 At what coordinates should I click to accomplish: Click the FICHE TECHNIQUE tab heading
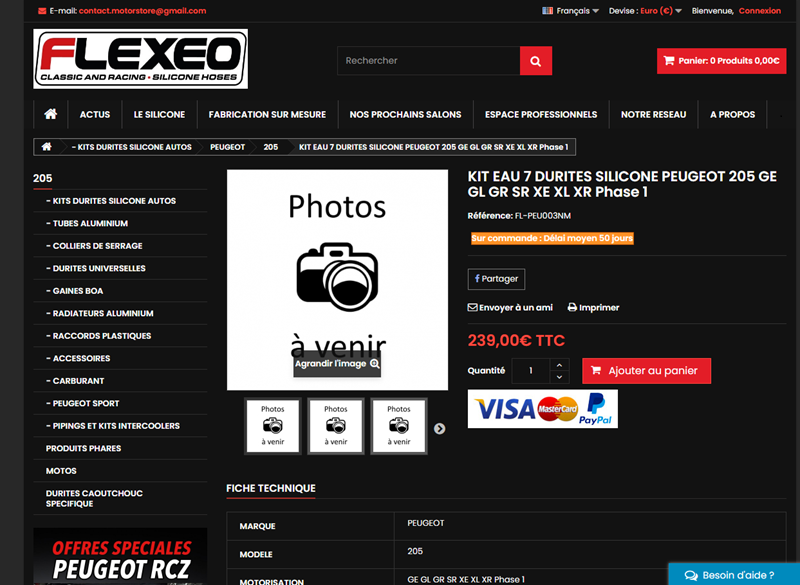(271, 488)
